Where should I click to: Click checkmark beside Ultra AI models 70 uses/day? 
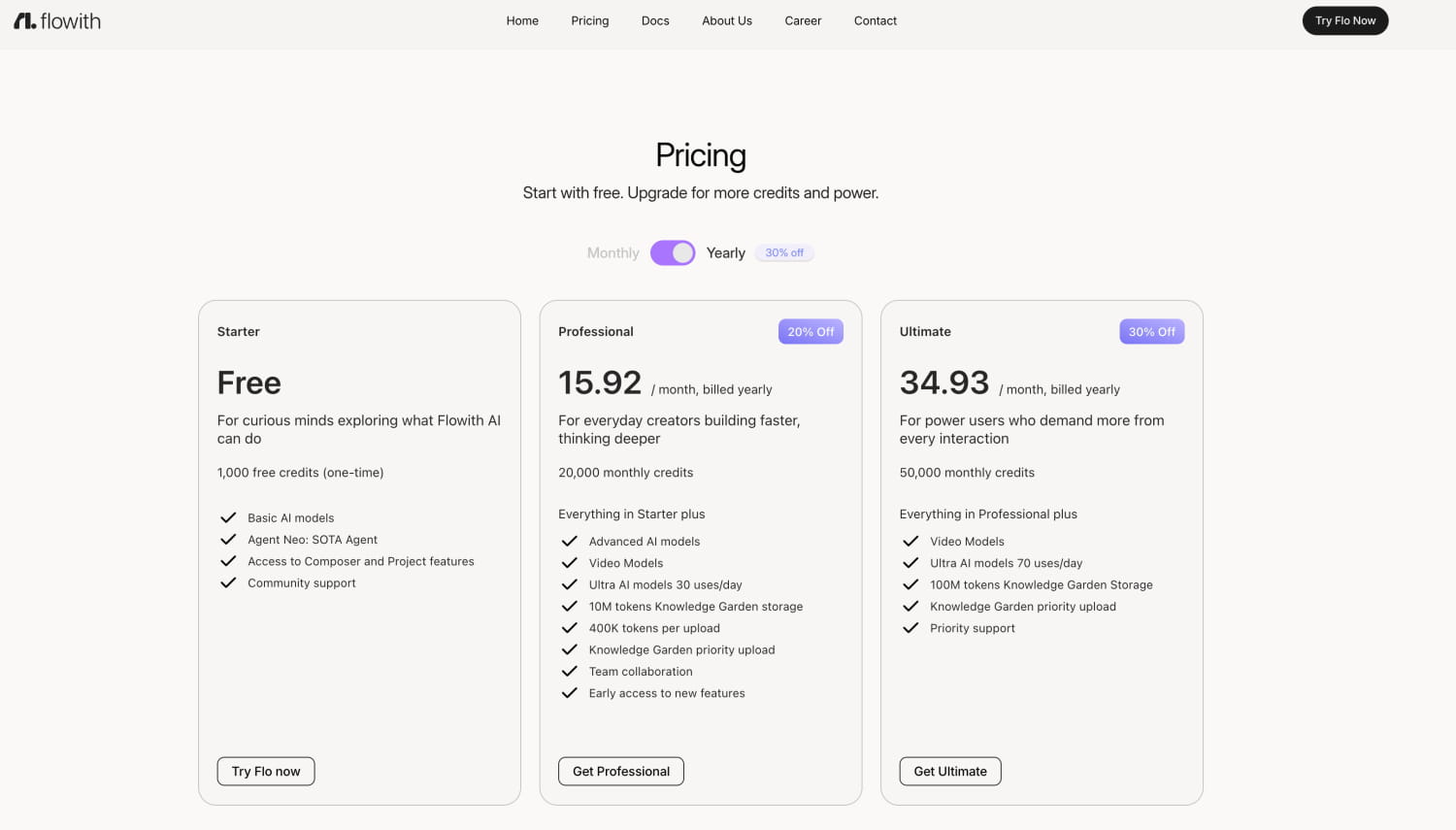point(910,563)
